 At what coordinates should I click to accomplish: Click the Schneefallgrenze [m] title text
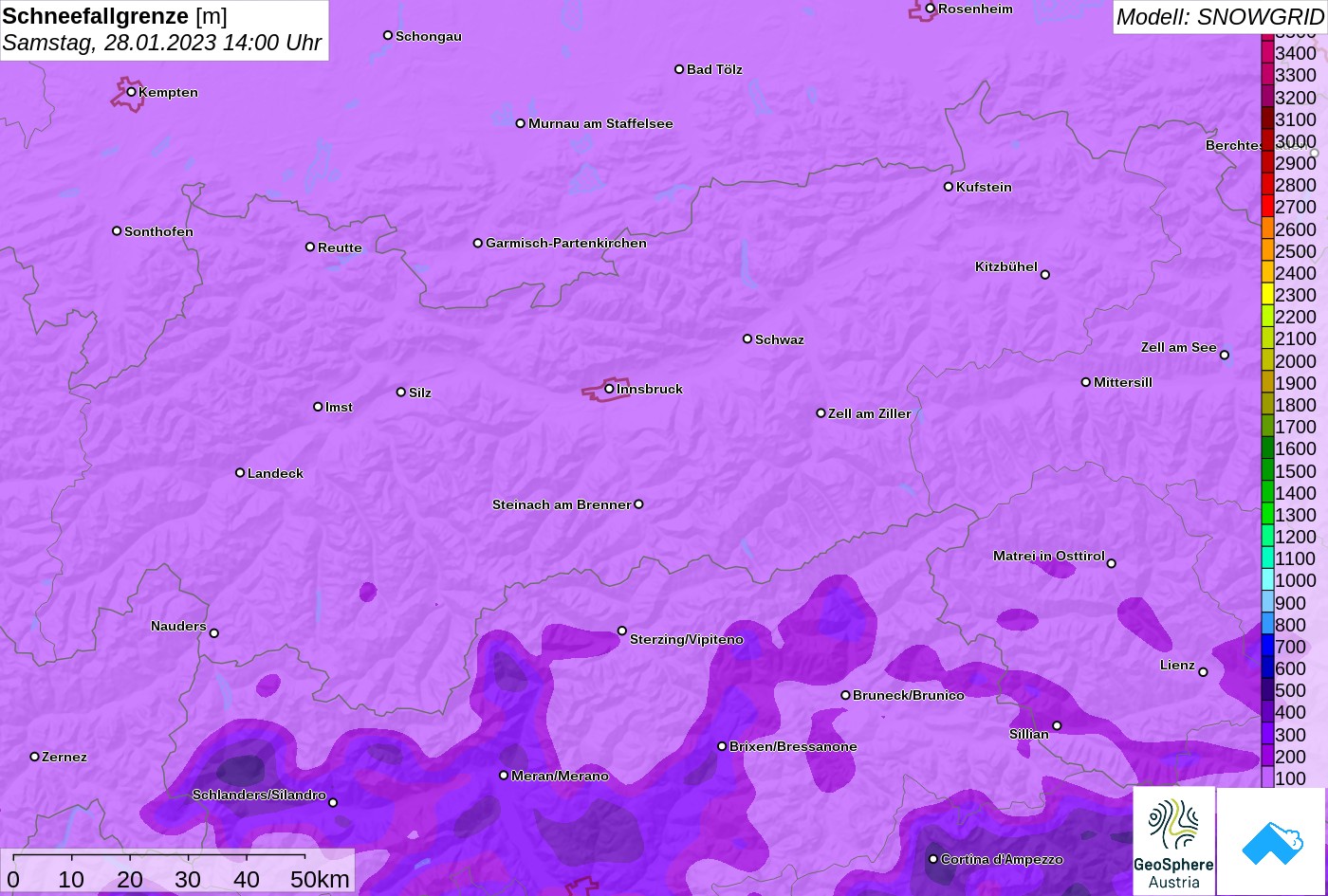click(115, 16)
